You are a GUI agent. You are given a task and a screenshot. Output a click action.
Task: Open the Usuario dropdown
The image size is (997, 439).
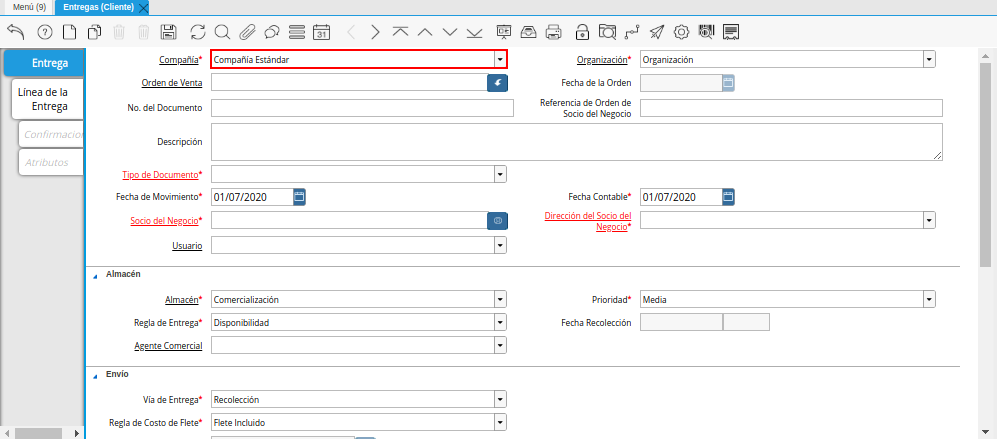click(500, 245)
